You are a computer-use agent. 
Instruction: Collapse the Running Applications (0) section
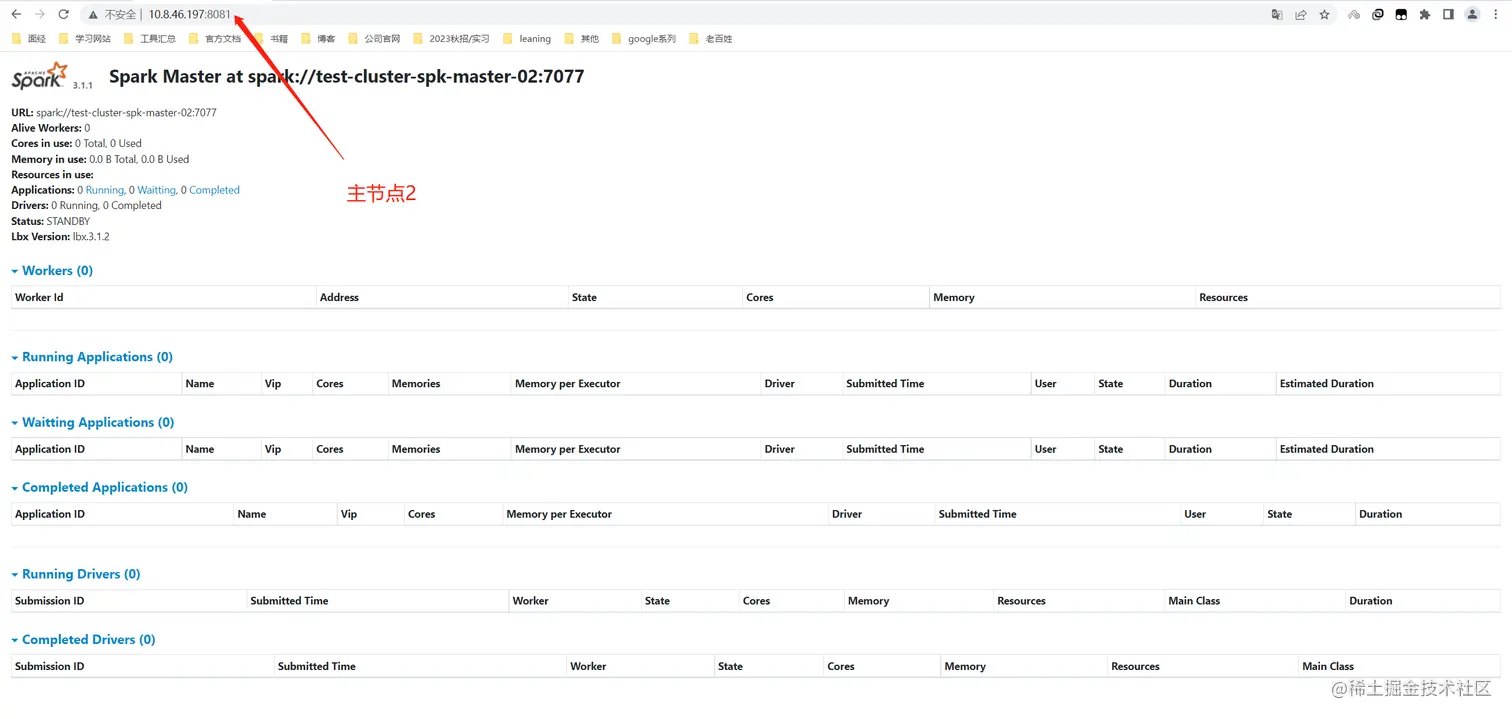pyautogui.click(x=92, y=357)
